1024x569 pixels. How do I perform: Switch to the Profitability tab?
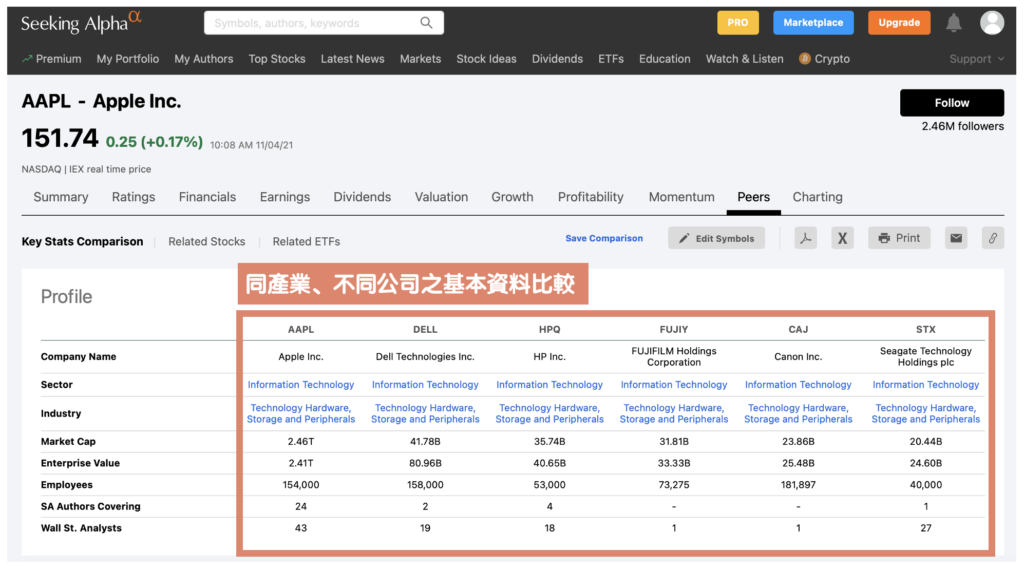pos(590,197)
